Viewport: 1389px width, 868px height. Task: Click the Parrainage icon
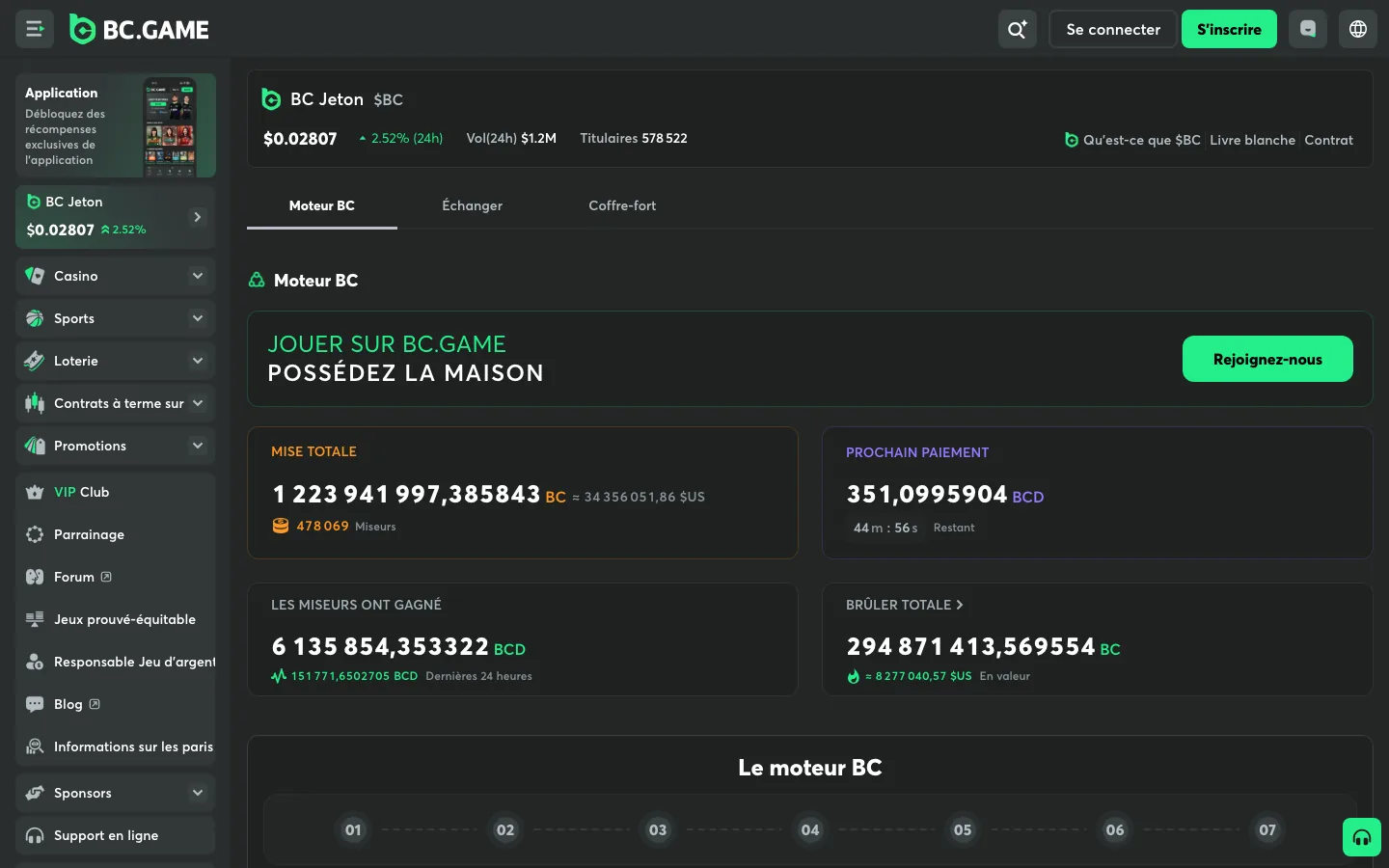[35, 534]
